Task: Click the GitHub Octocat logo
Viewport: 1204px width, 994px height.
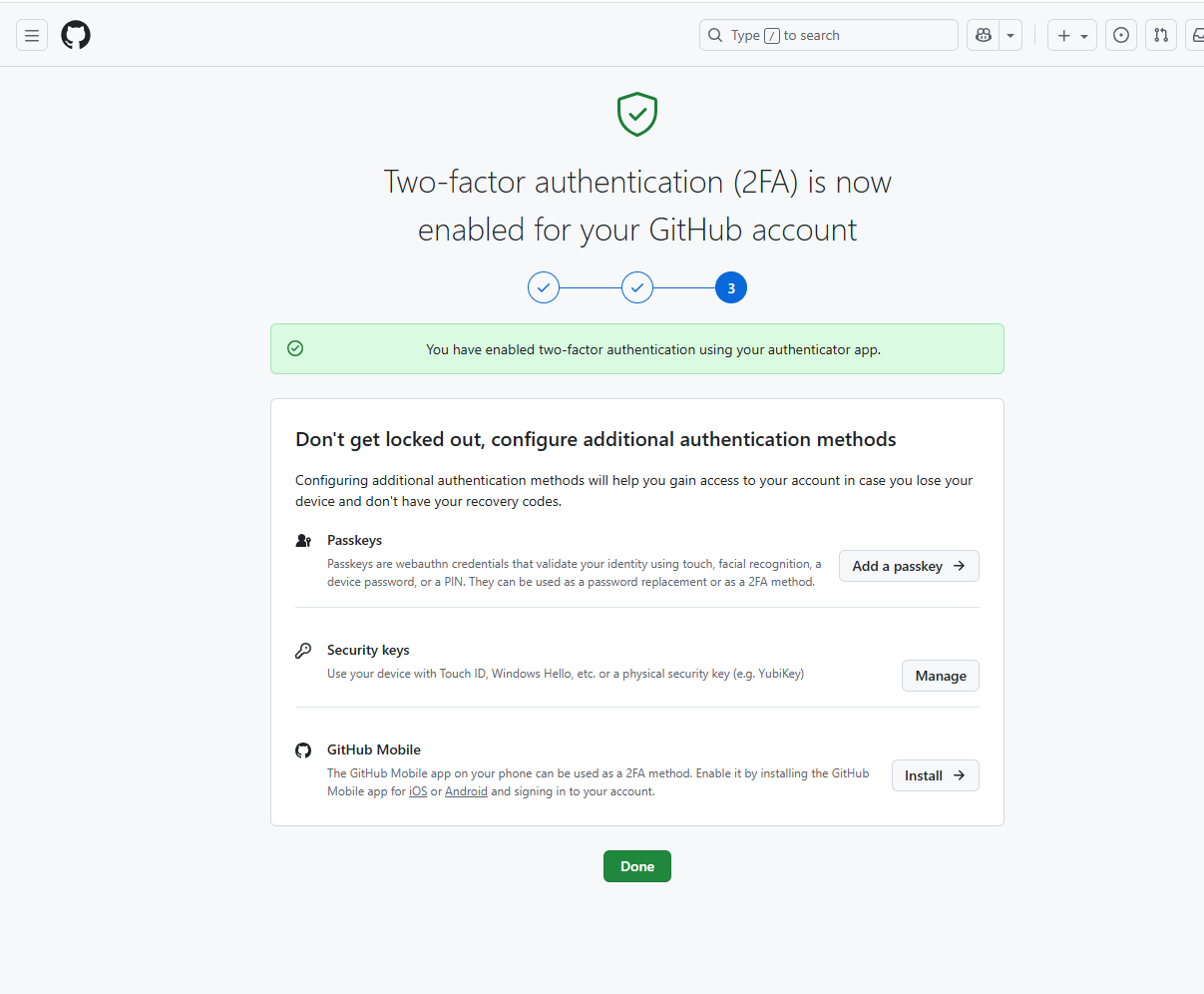Action: (x=76, y=35)
